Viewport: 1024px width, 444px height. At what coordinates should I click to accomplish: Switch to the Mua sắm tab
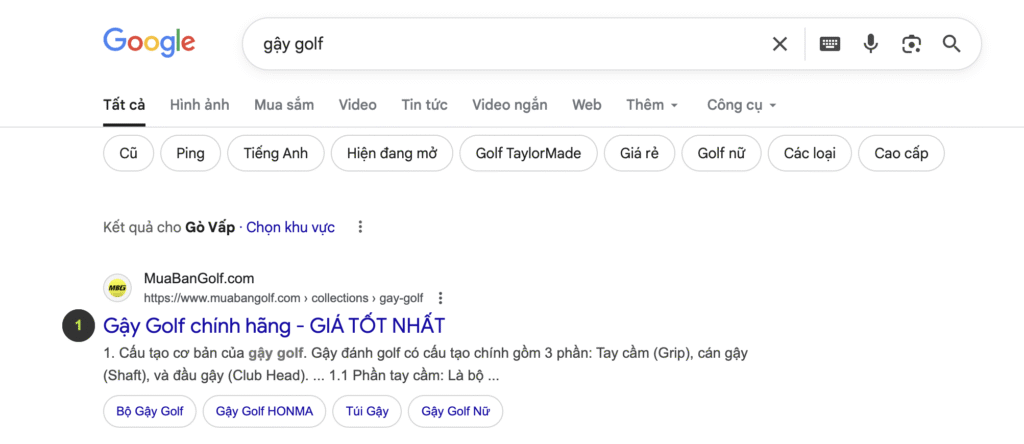(284, 105)
